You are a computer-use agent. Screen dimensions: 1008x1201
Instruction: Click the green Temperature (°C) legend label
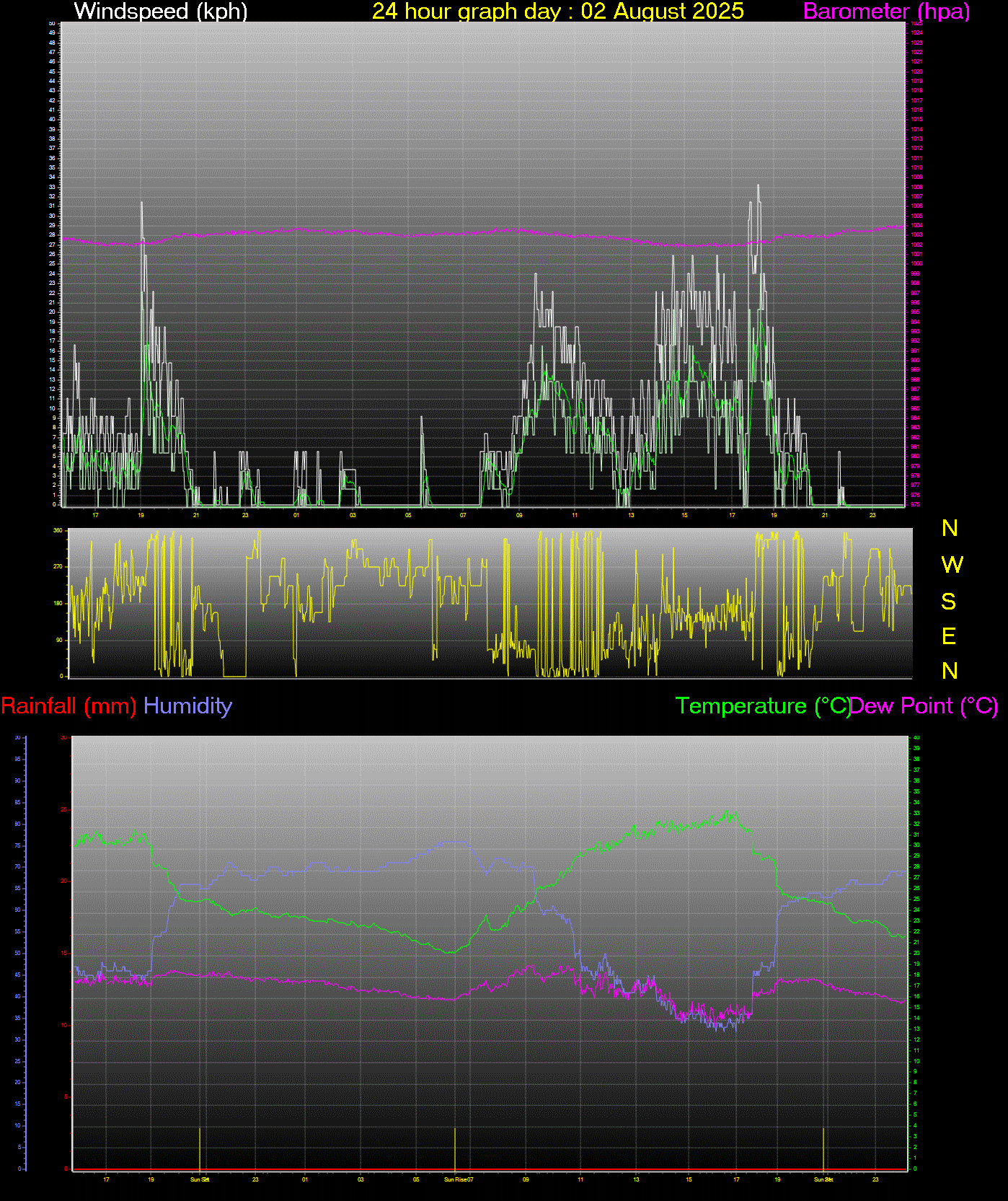point(761,705)
